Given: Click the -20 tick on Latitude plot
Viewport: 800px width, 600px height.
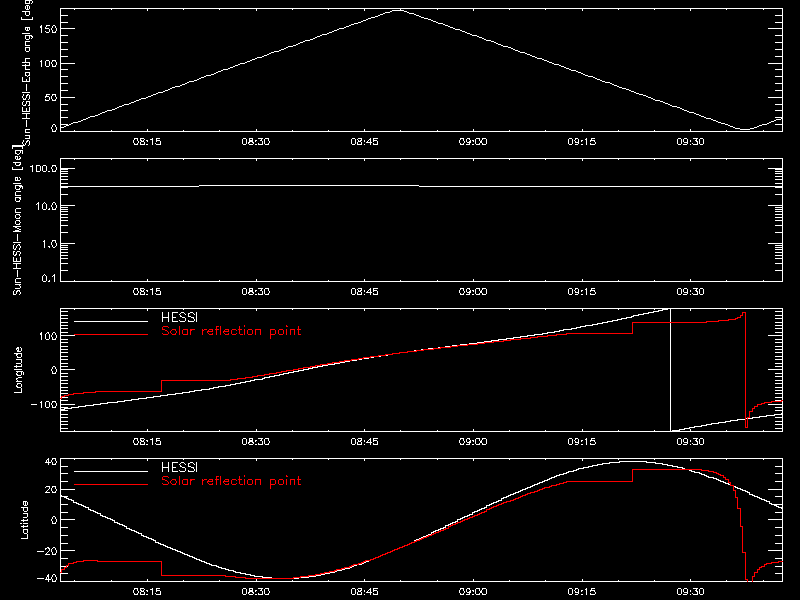Looking at the screenshot, I should 47,551.
